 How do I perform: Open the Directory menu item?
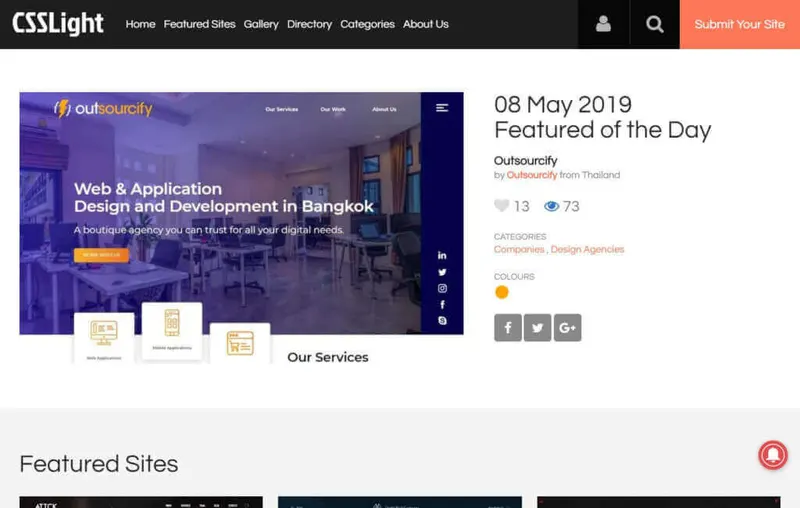click(x=309, y=24)
